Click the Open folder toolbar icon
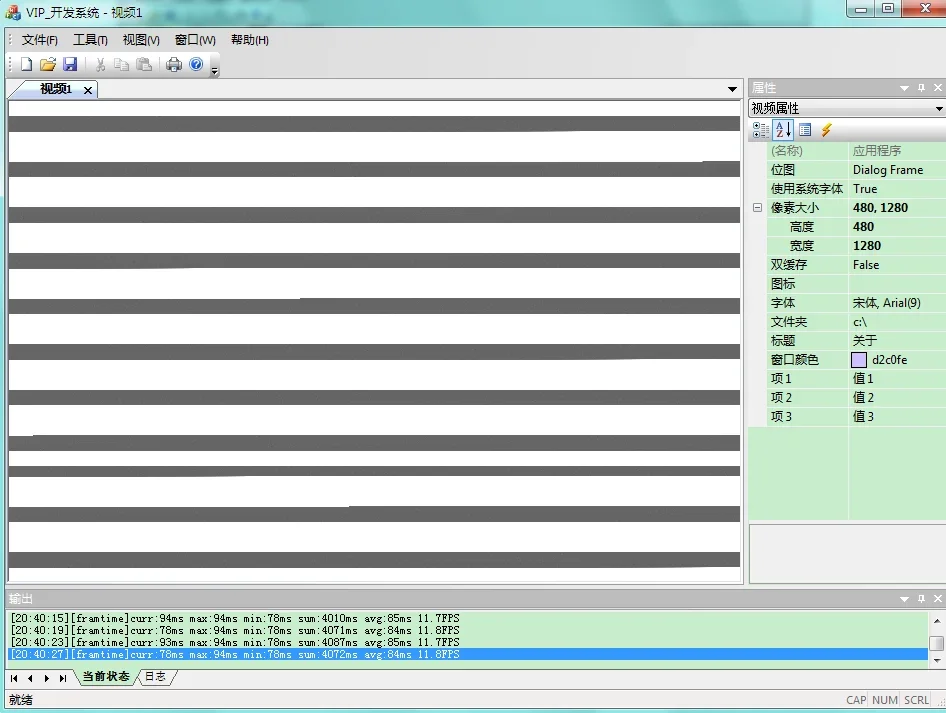Viewport: 946px width, 713px height. click(48, 64)
